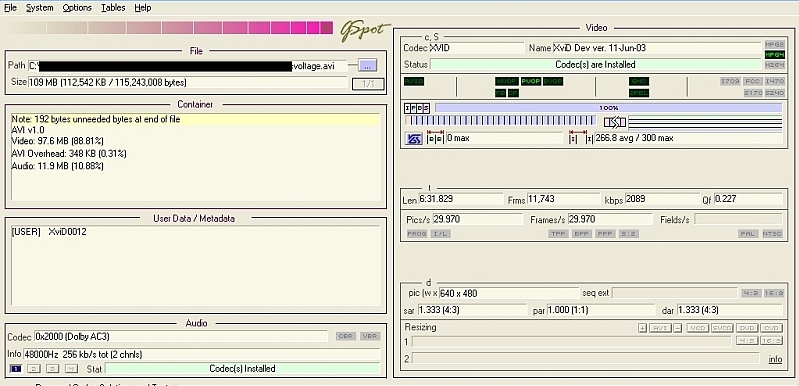Open the Help menu
The height and width of the screenshot is (386, 799).
[x=143, y=8]
